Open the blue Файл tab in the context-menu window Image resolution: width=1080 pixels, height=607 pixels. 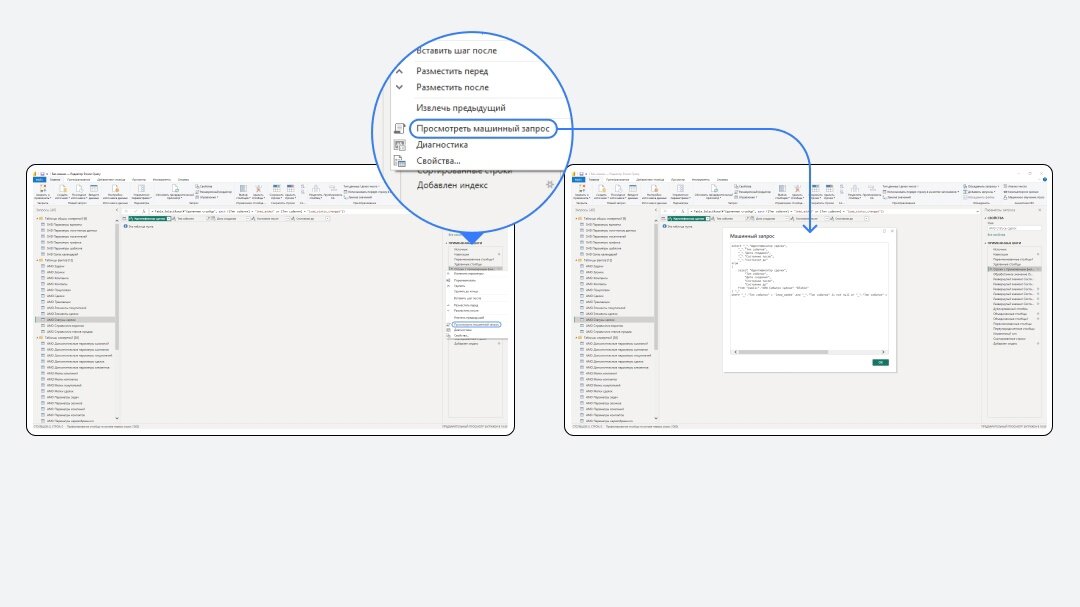(x=39, y=180)
